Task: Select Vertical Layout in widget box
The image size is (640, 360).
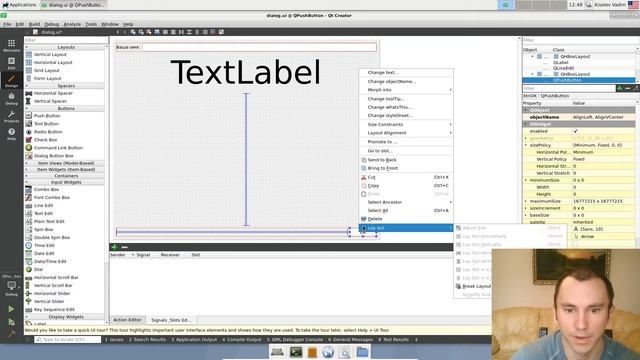Action: (x=50, y=54)
